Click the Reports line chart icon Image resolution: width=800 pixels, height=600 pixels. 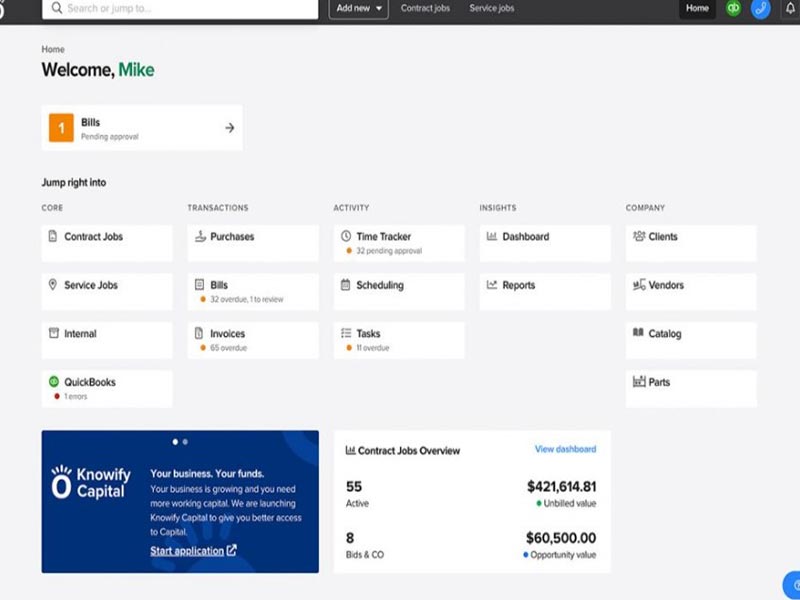(492, 285)
